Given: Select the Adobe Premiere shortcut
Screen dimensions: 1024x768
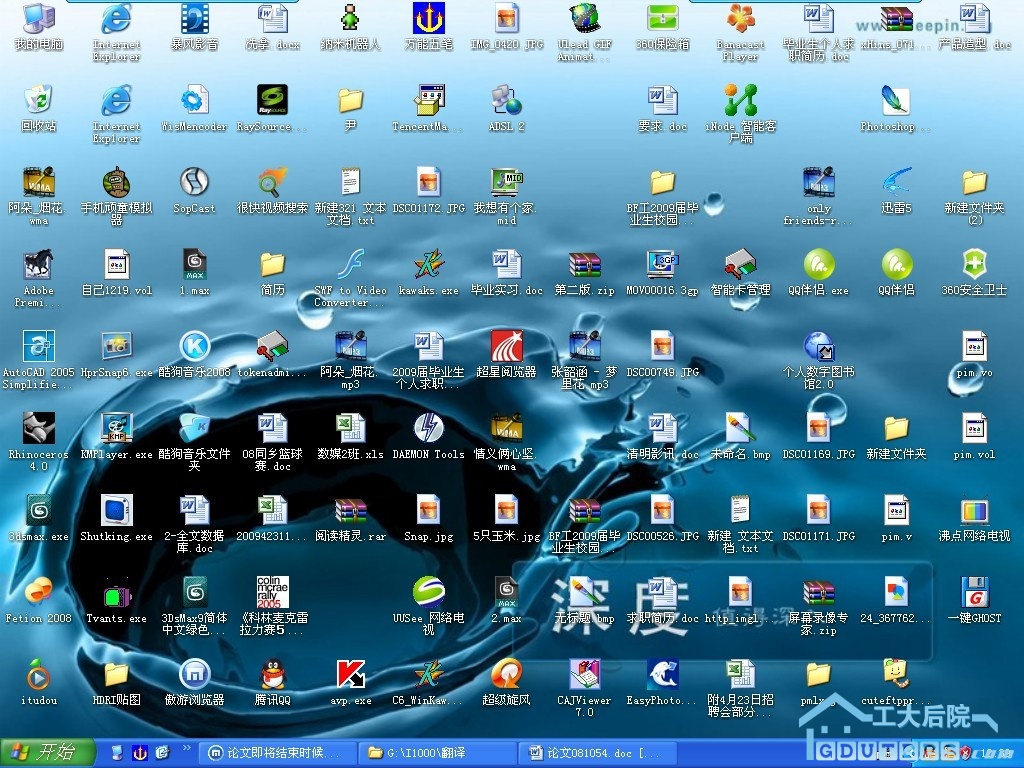Looking at the screenshot, I should click(39, 265).
